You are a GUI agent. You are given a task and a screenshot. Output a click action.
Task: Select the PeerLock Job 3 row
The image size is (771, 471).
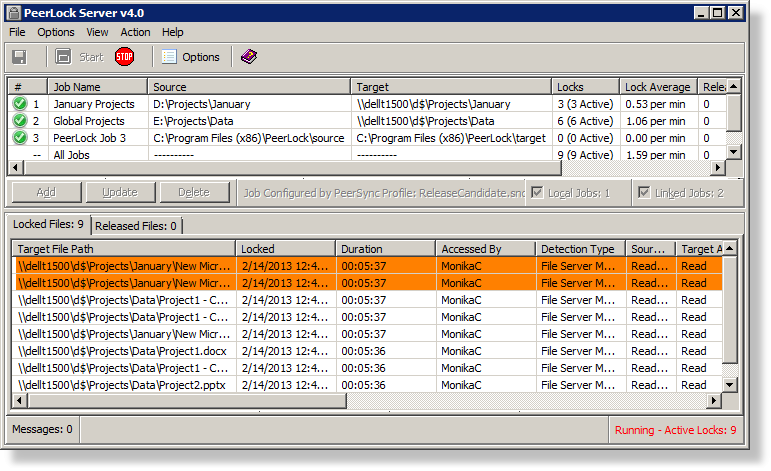367,138
